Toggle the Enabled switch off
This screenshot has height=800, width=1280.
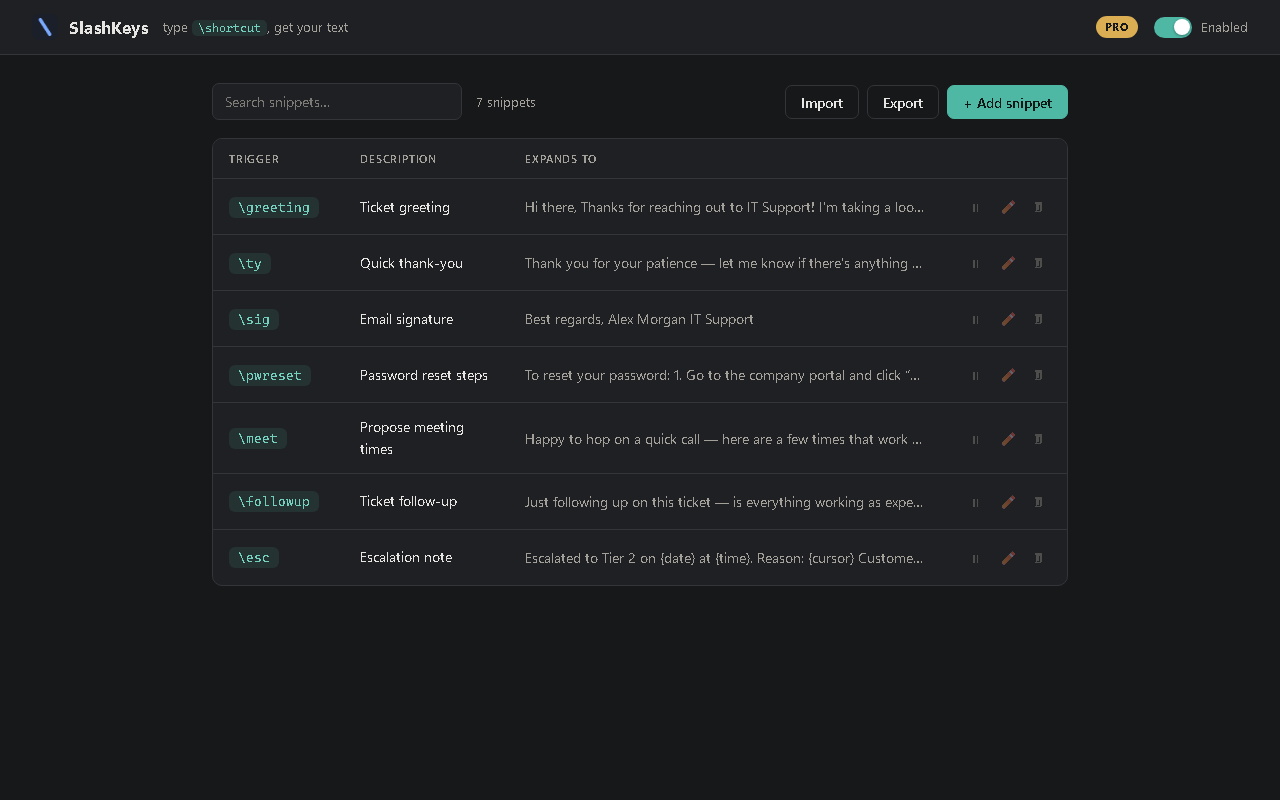[1173, 27]
